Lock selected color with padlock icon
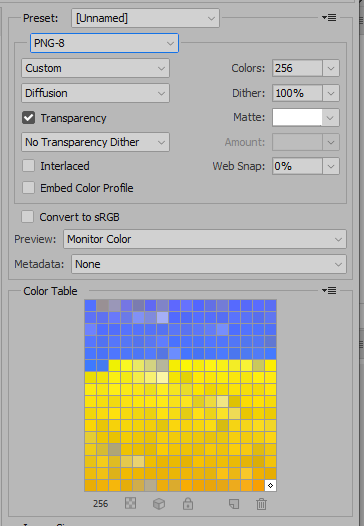The width and height of the screenshot is (364, 526). 188,503
